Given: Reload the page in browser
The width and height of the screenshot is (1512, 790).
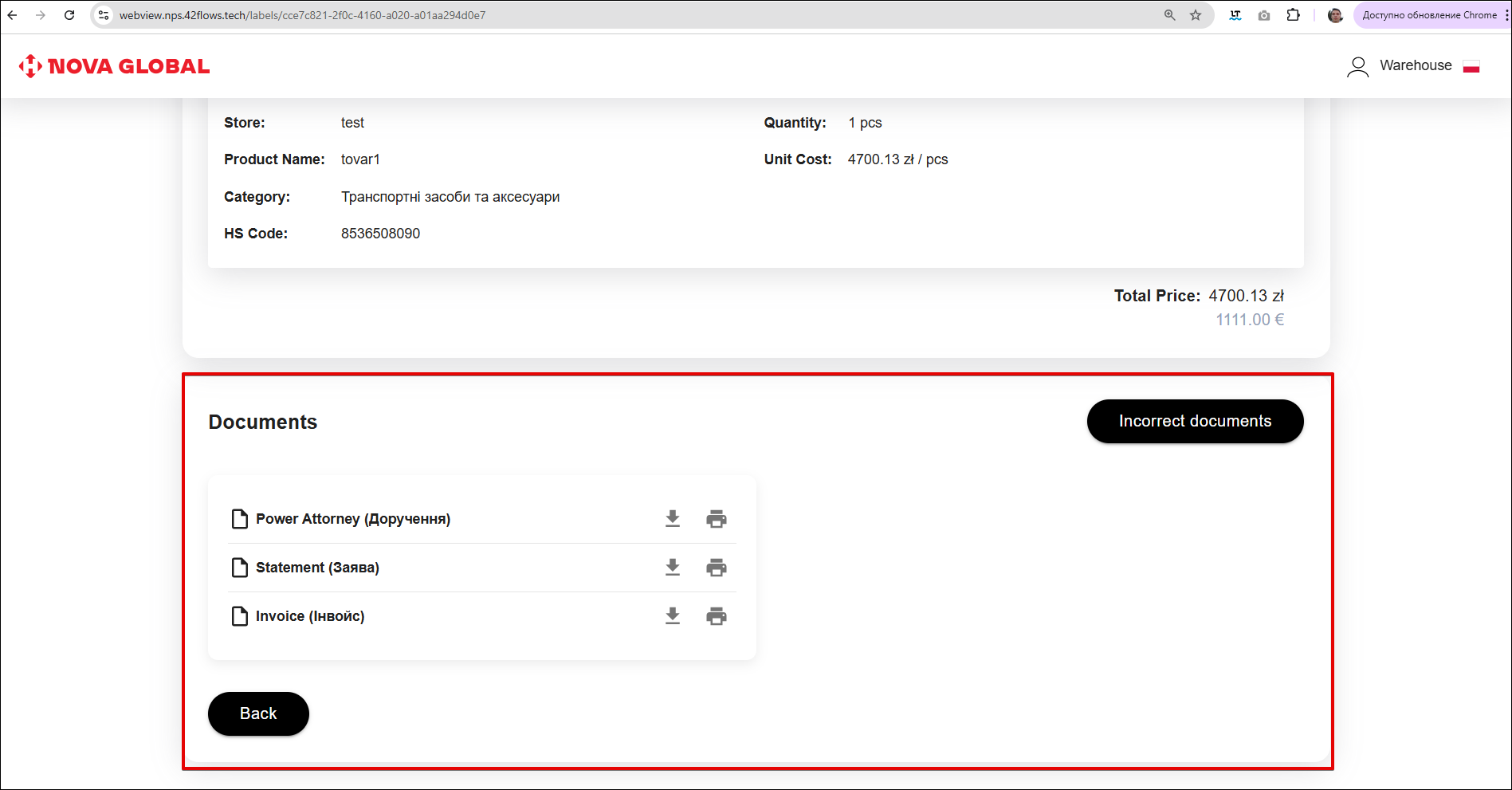Looking at the screenshot, I should (x=69, y=15).
